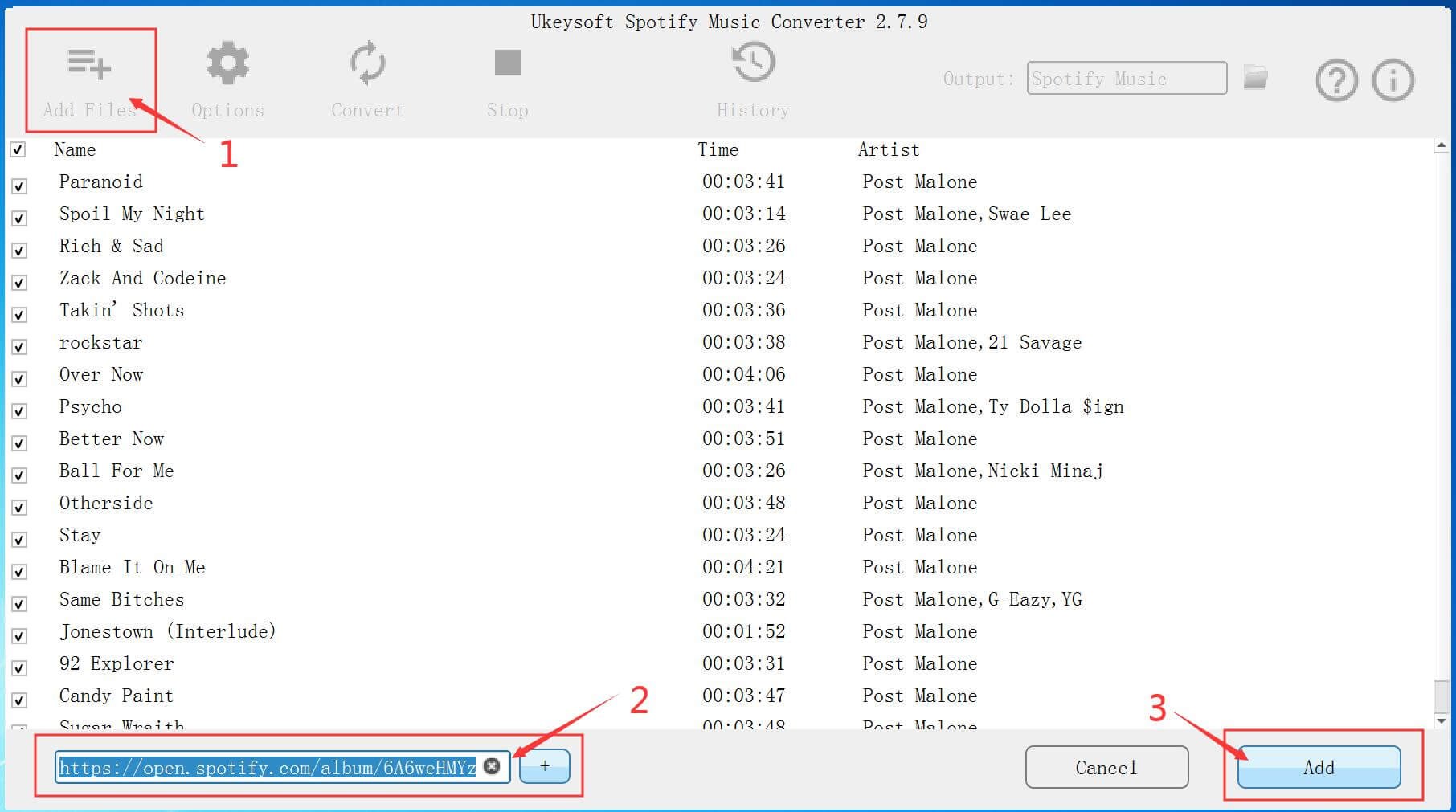Click the 00:04:21 time value
The height and width of the screenshot is (812, 1456).
(744, 567)
